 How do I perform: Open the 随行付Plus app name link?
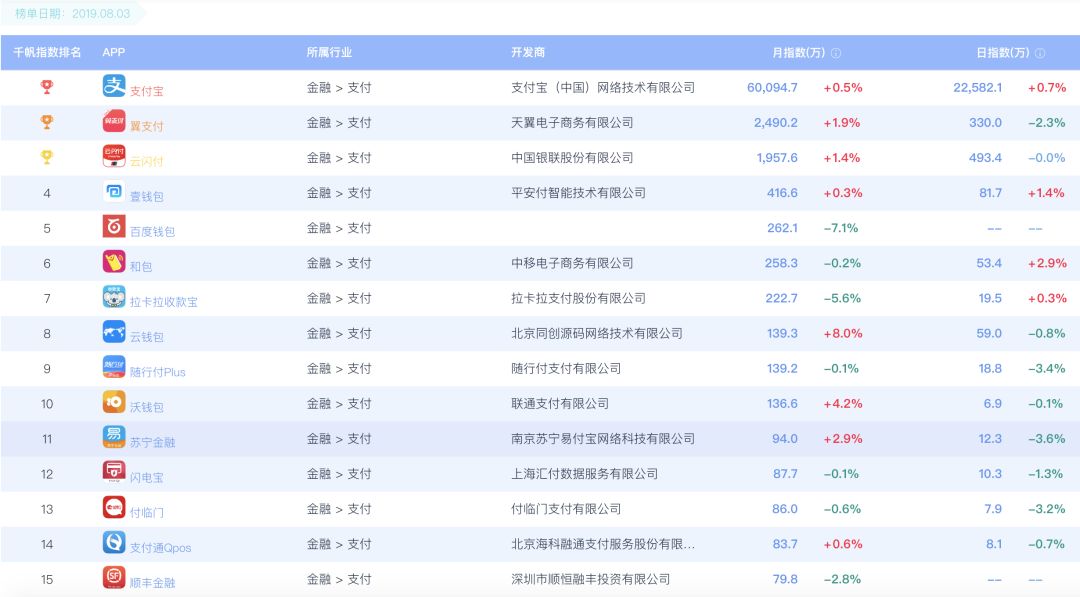[x=158, y=372]
